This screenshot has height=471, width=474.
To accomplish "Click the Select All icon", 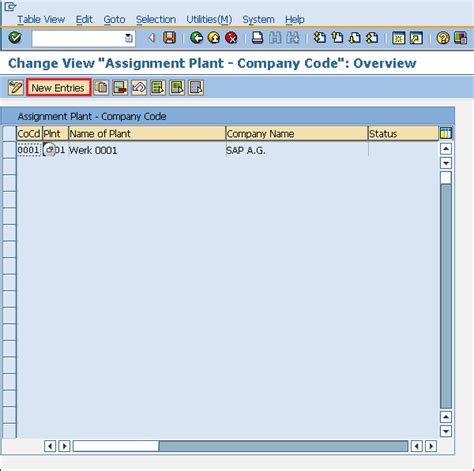I will (158, 88).
